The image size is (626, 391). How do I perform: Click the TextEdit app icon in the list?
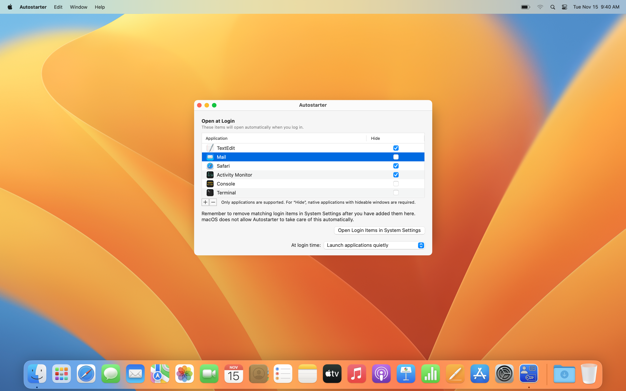[x=210, y=148]
